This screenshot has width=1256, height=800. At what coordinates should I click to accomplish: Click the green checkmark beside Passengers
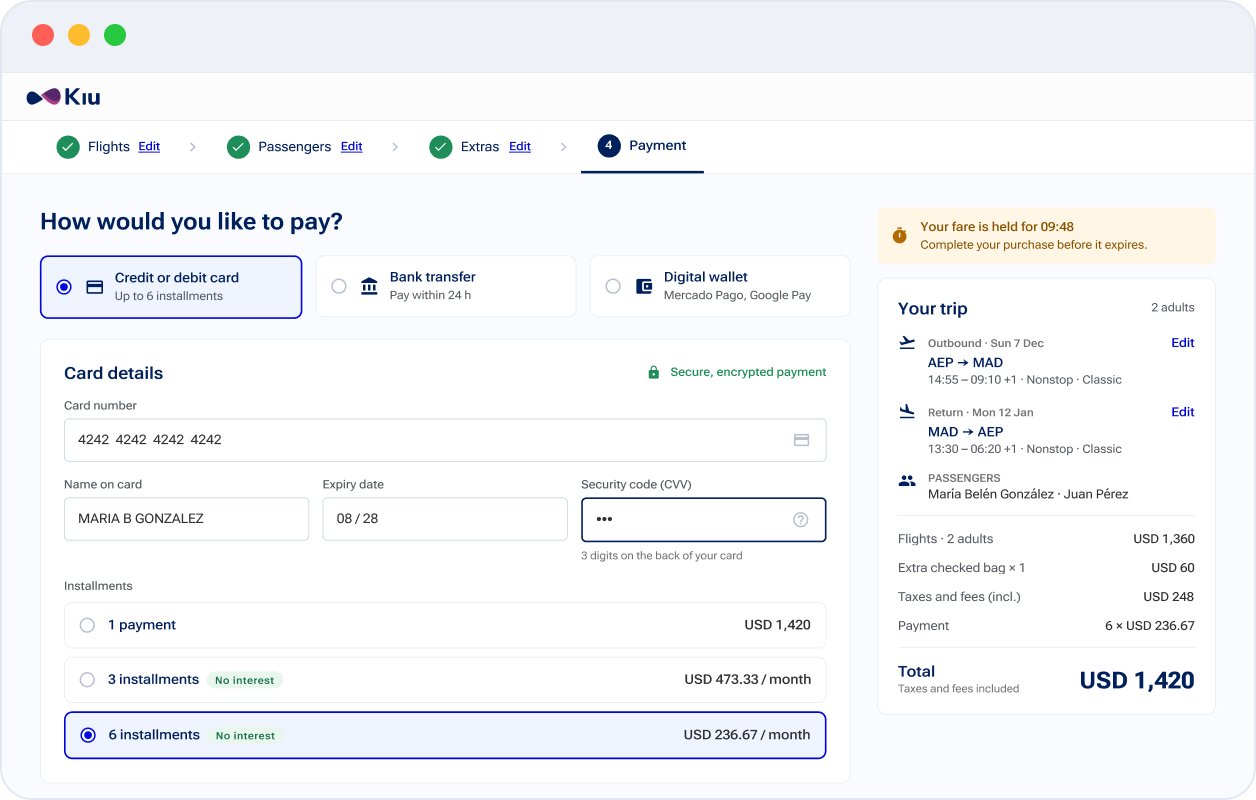click(238, 147)
